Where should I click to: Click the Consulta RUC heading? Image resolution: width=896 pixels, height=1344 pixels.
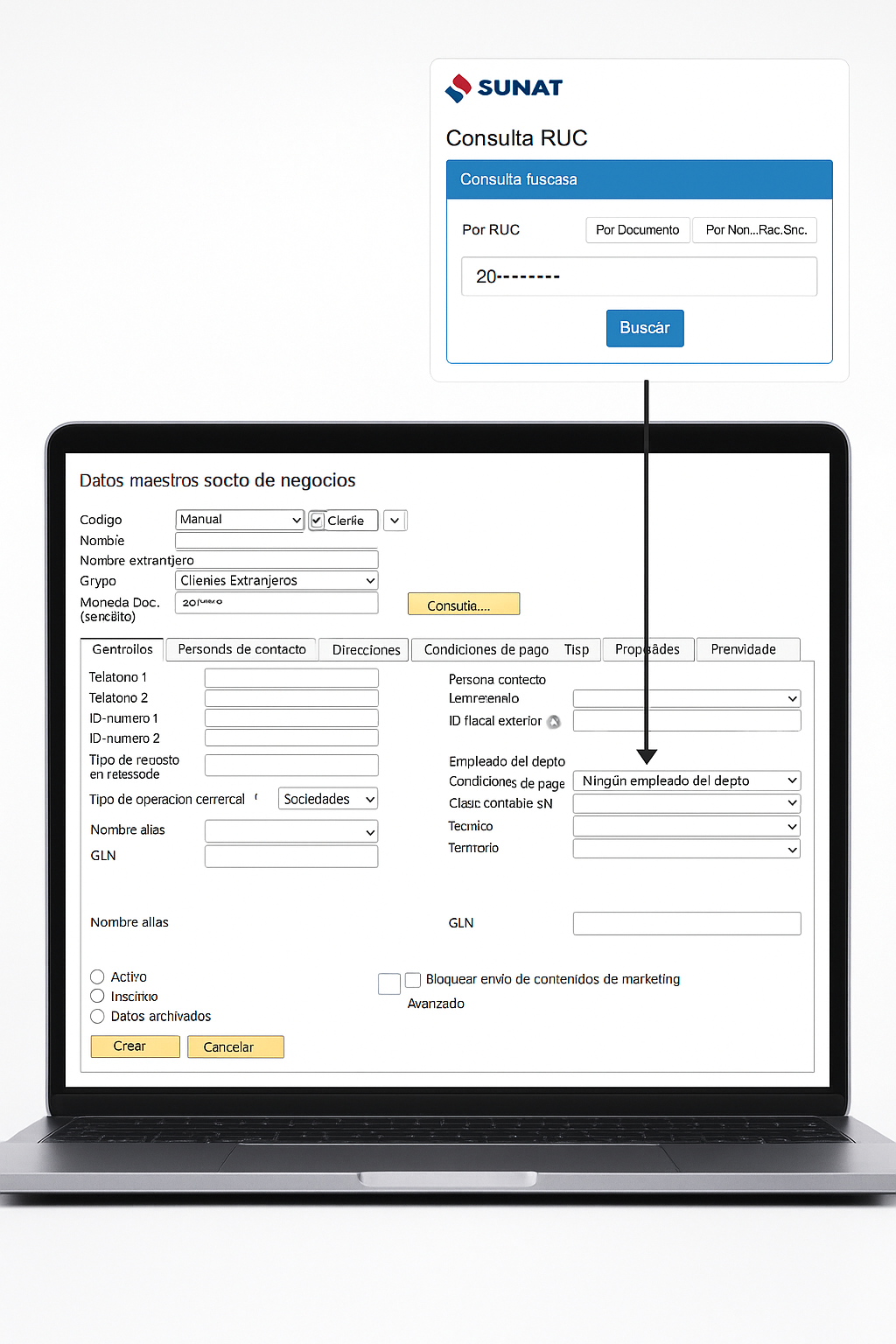[517, 138]
